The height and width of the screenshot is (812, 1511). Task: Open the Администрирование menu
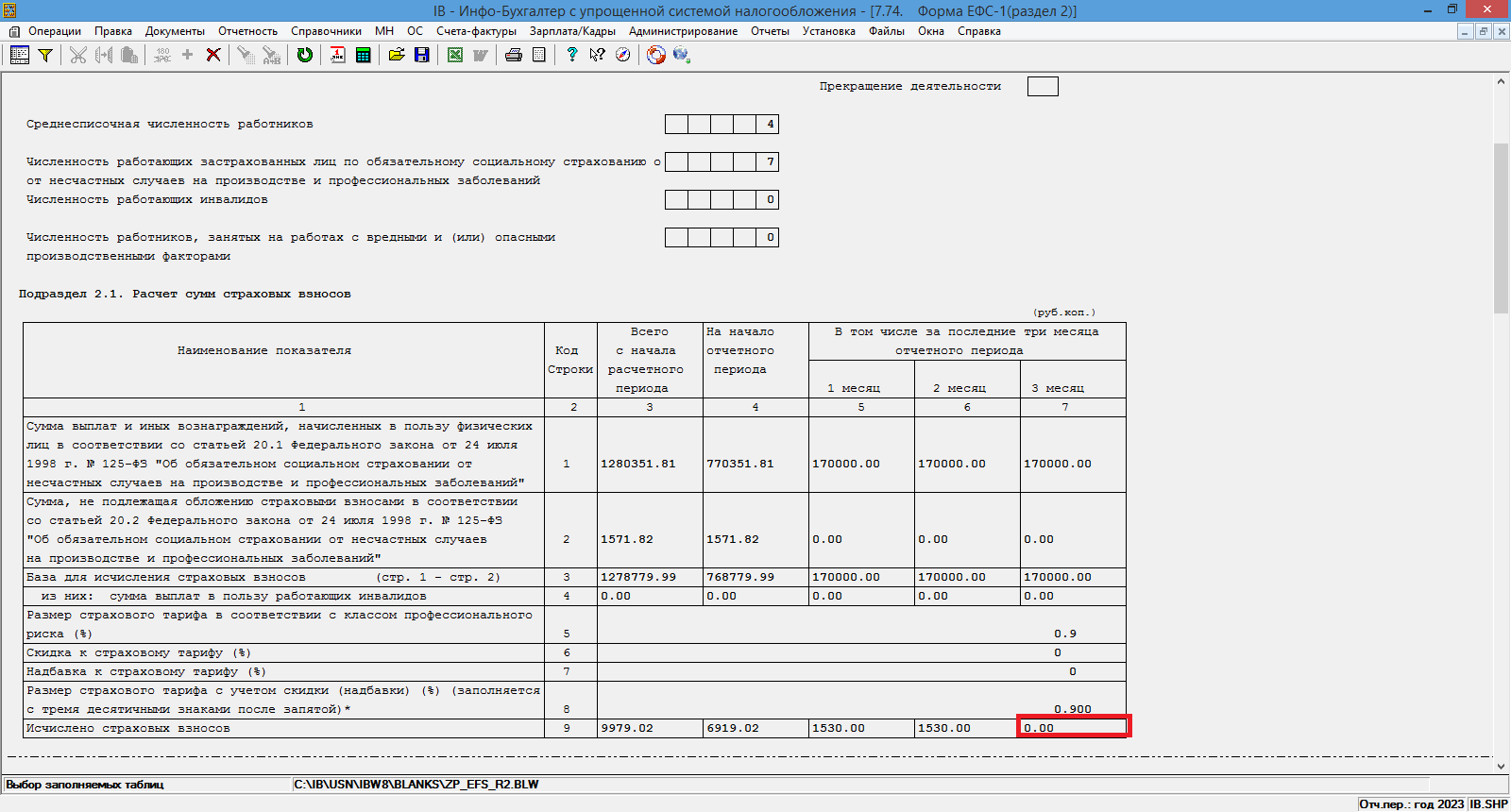[x=684, y=31]
